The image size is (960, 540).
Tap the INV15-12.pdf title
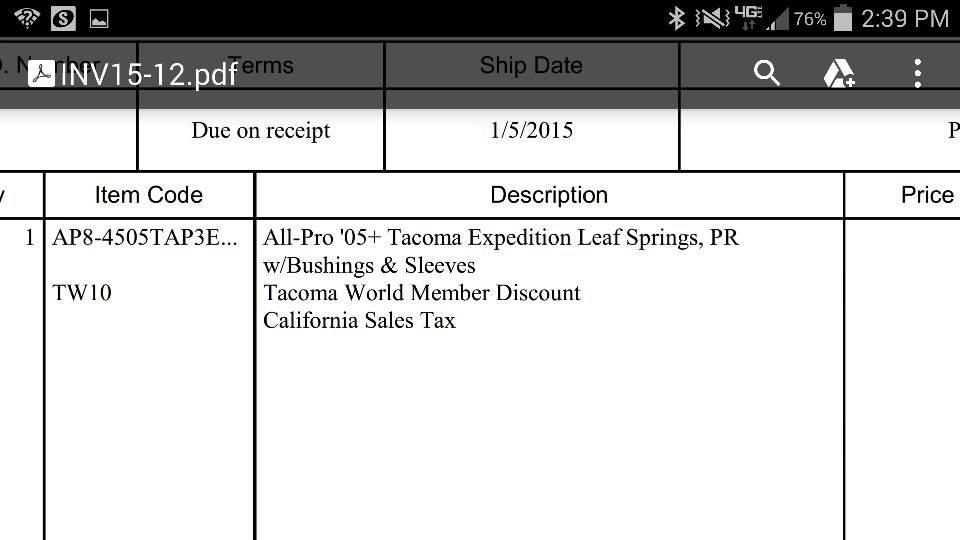click(149, 75)
